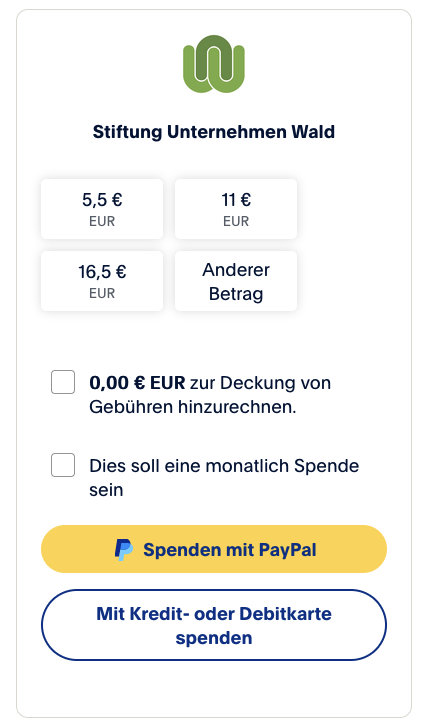This screenshot has width=428, height=726.
Task: Click the 'PayPal' word on yellow button
Action: click(288, 550)
